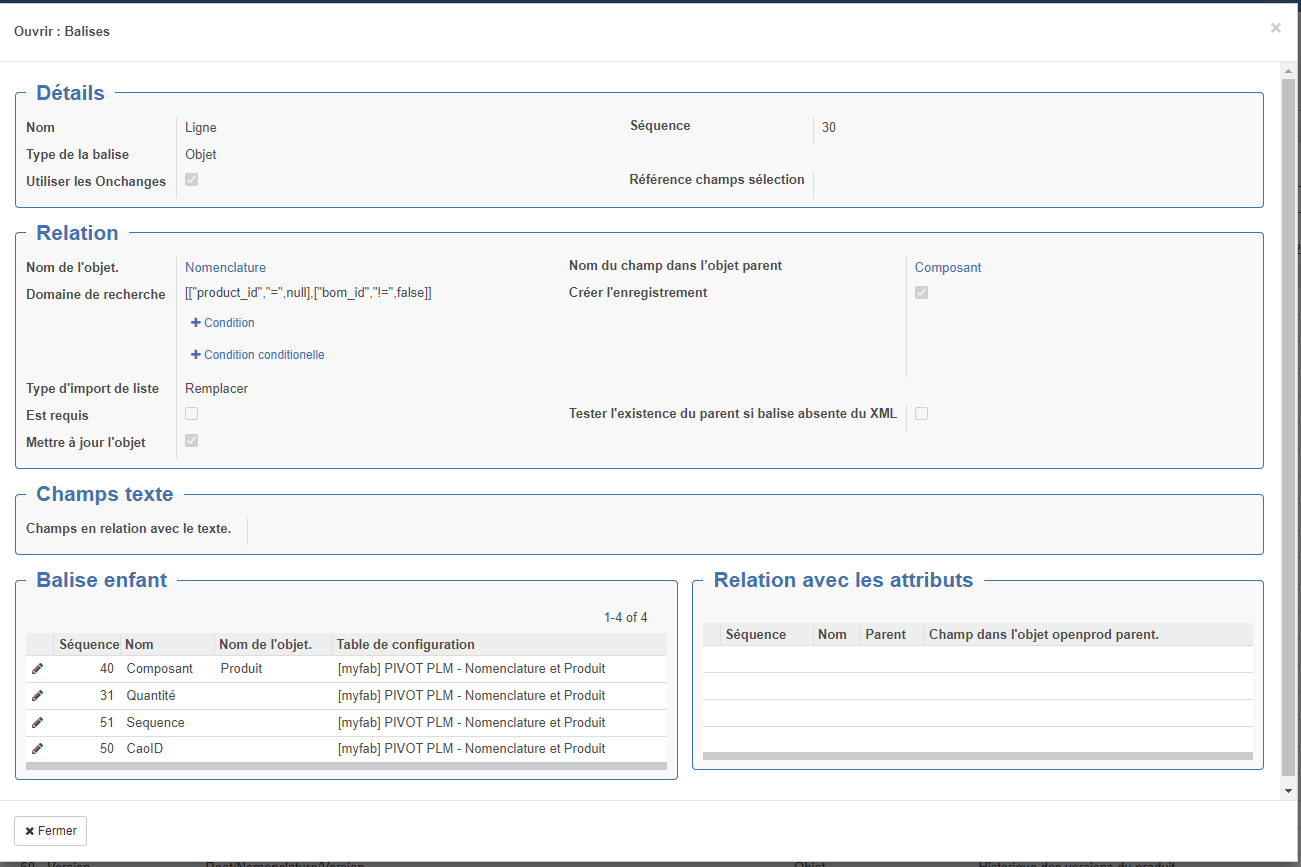Open the Nomenclature object link
This screenshot has width=1301, height=867.
(x=225, y=268)
